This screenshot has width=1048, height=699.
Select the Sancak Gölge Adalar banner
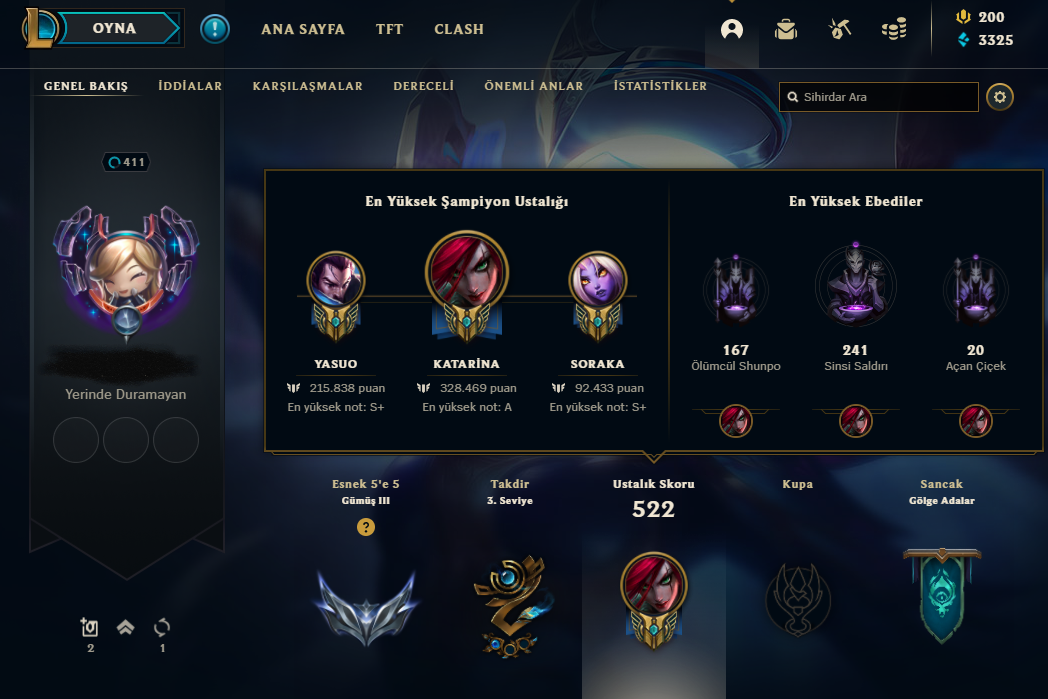(942, 595)
